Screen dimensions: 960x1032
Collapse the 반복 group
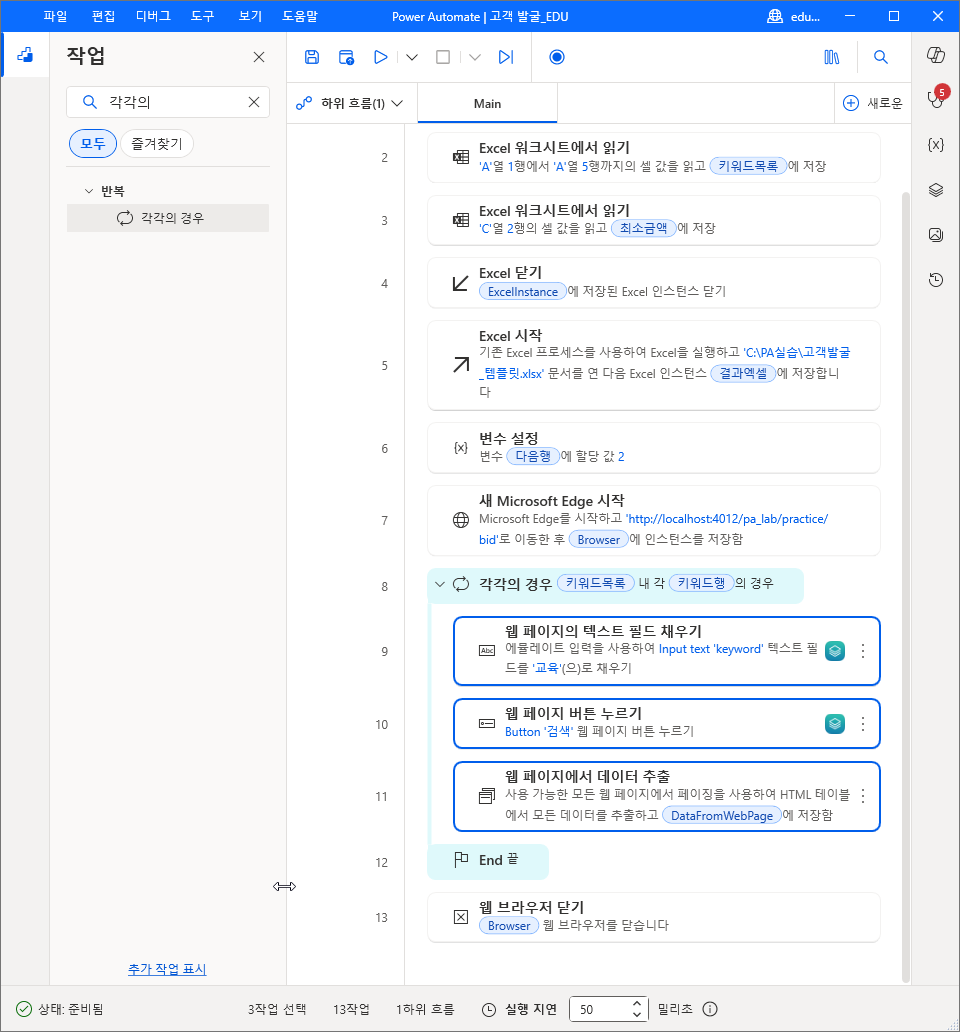(x=89, y=191)
